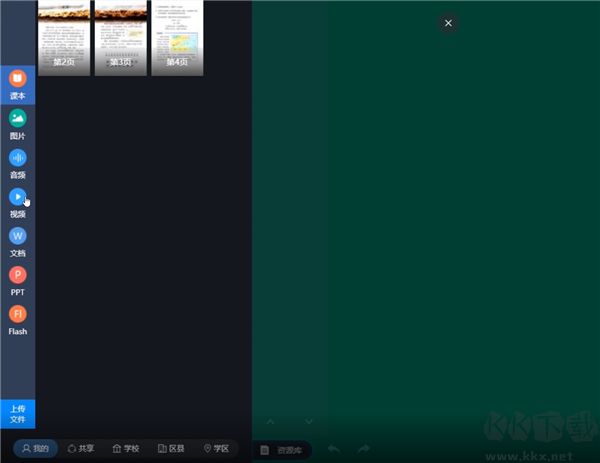The width and height of the screenshot is (600, 463).
Task: Click the 上传文件 upload button
Action: click(18, 414)
